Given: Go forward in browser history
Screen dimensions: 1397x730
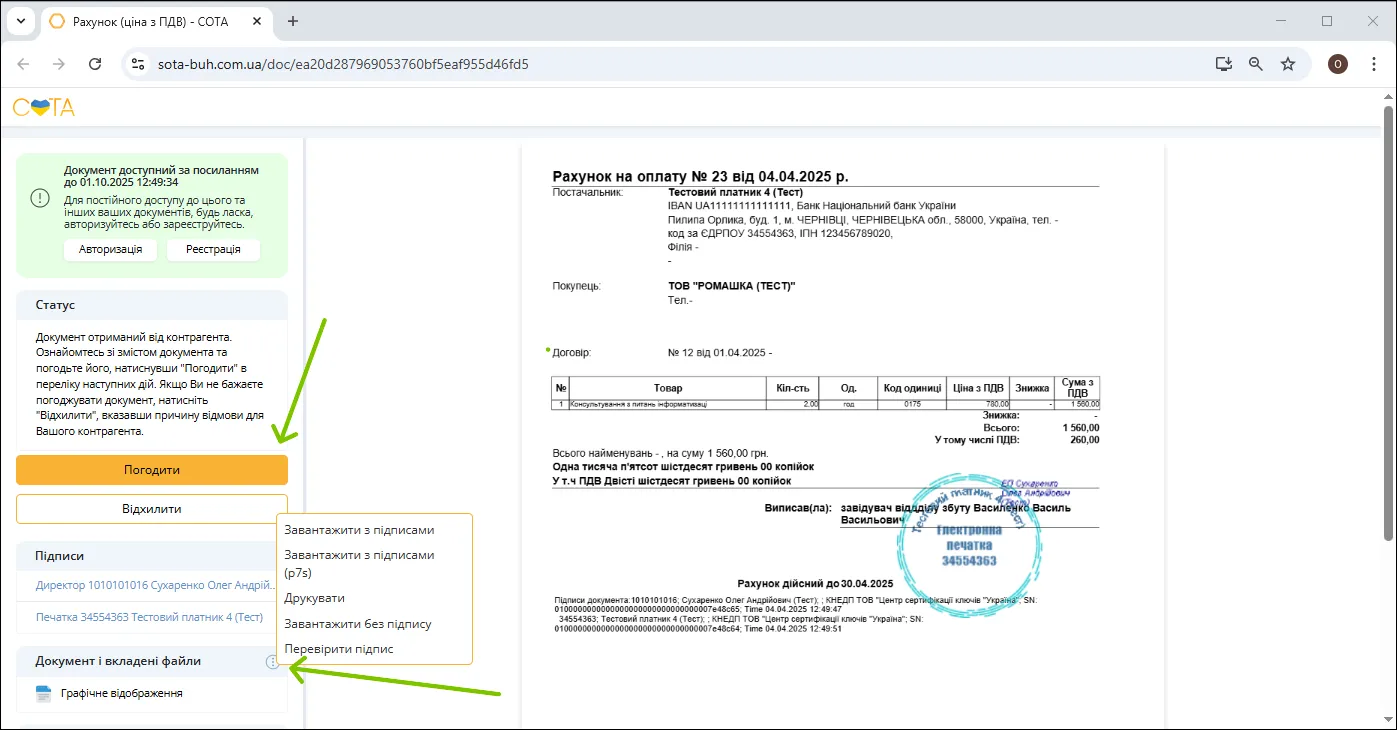Looking at the screenshot, I should tap(59, 64).
